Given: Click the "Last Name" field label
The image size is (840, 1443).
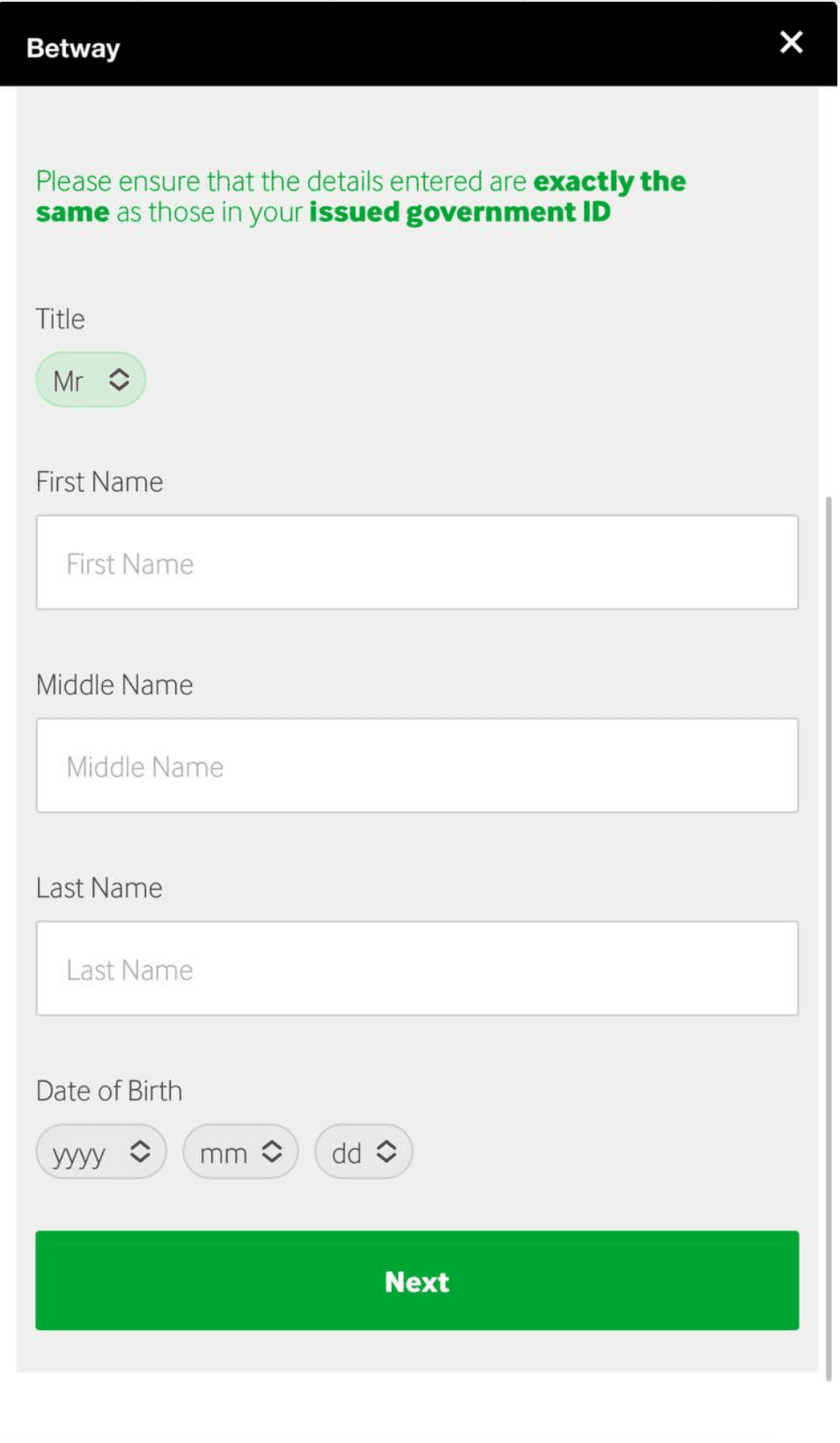Looking at the screenshot, I should tap(99, 888).
